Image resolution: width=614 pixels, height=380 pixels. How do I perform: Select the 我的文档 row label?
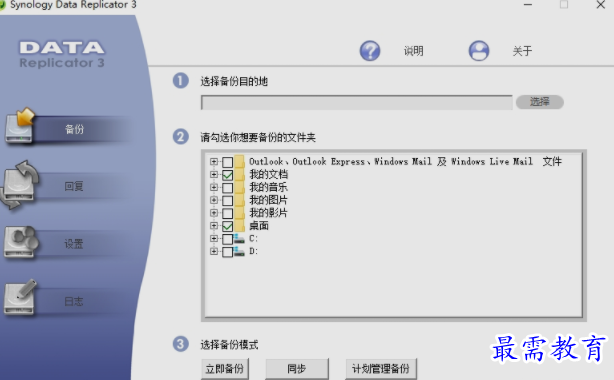coord(269,174)
